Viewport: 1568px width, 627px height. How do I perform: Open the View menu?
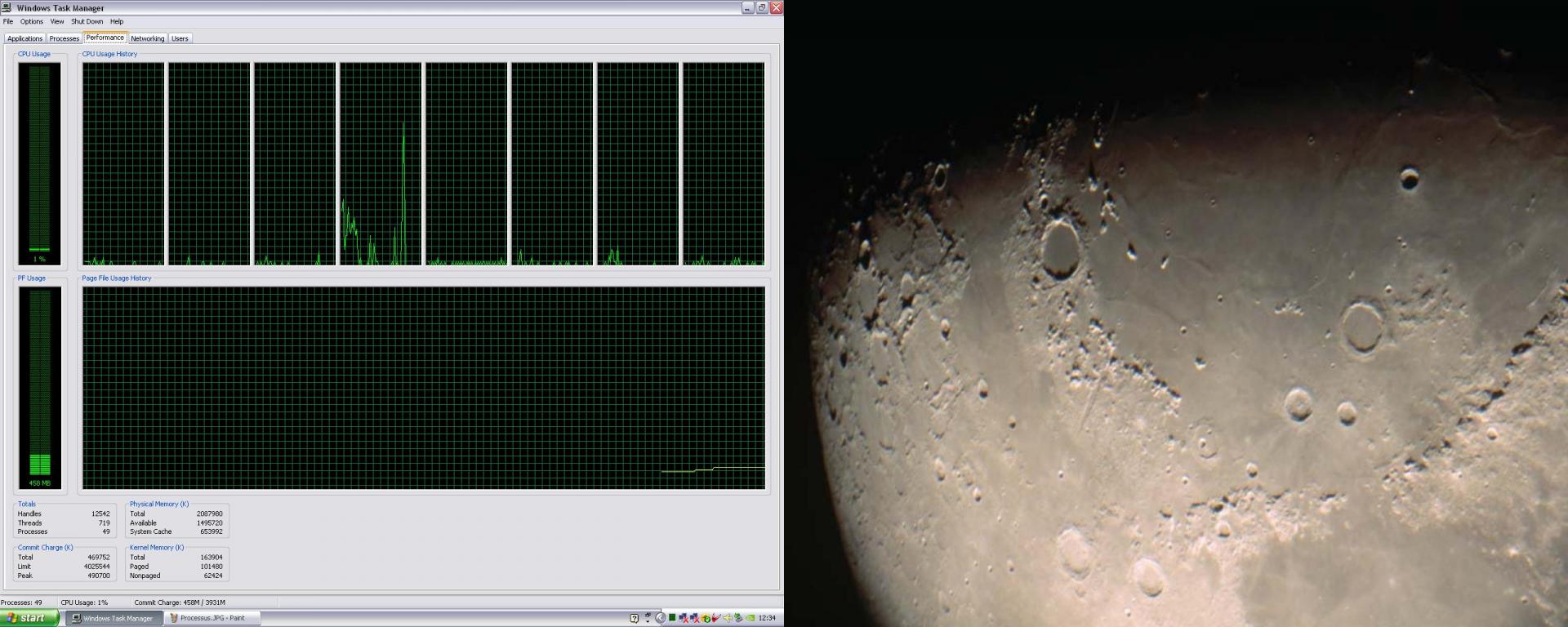57,22
